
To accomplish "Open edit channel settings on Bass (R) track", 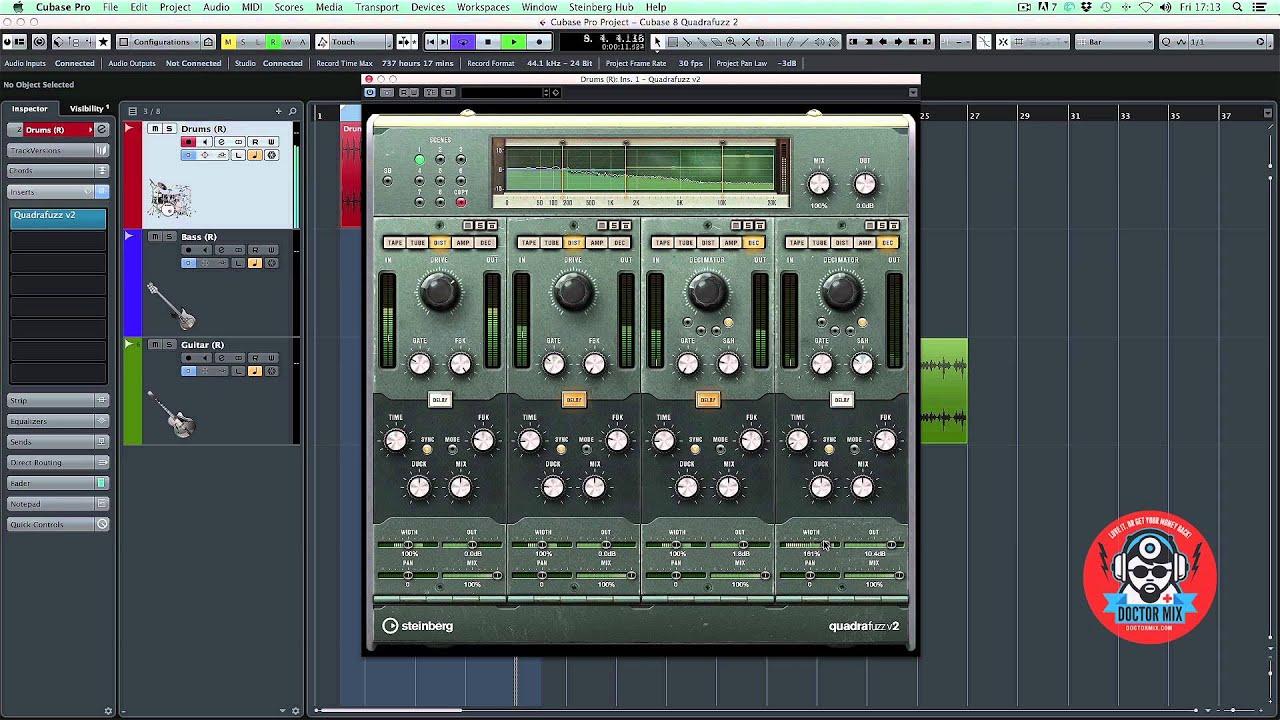I will 222,250.
